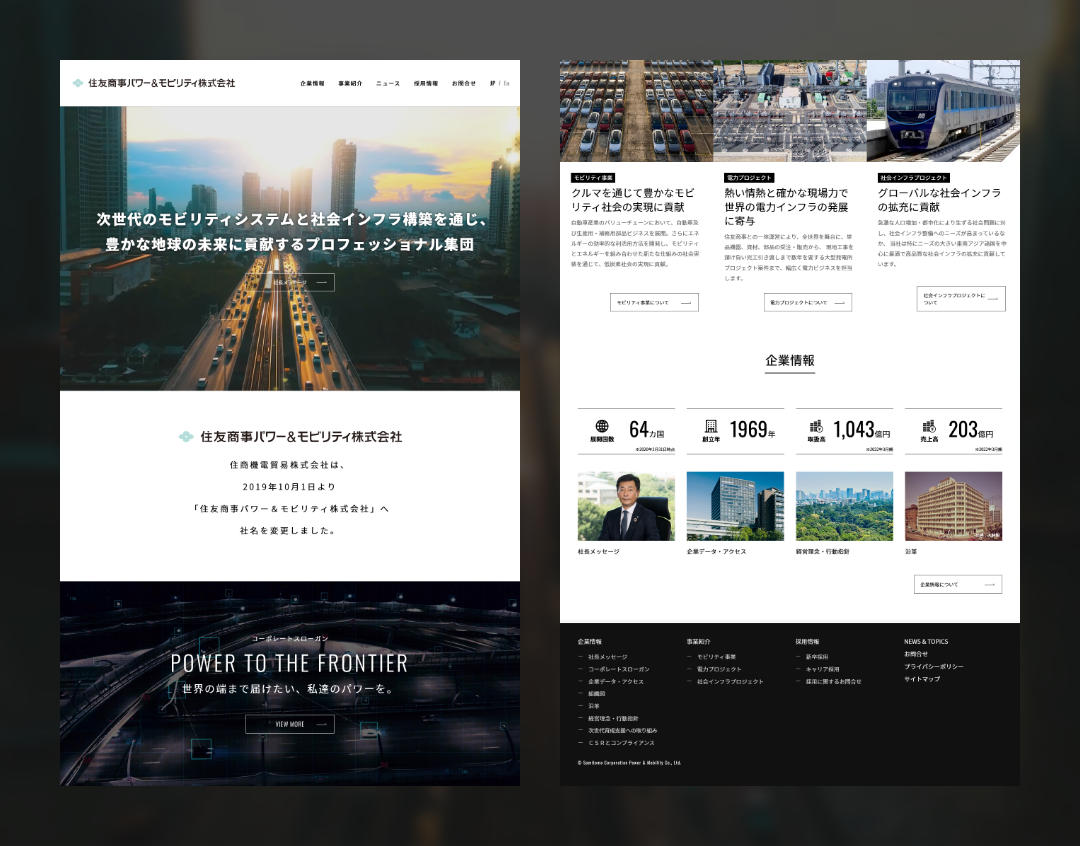This screenshot has height=846, width=1080.
Task: Click the 企業情報について button
Action: pos(958,584)
